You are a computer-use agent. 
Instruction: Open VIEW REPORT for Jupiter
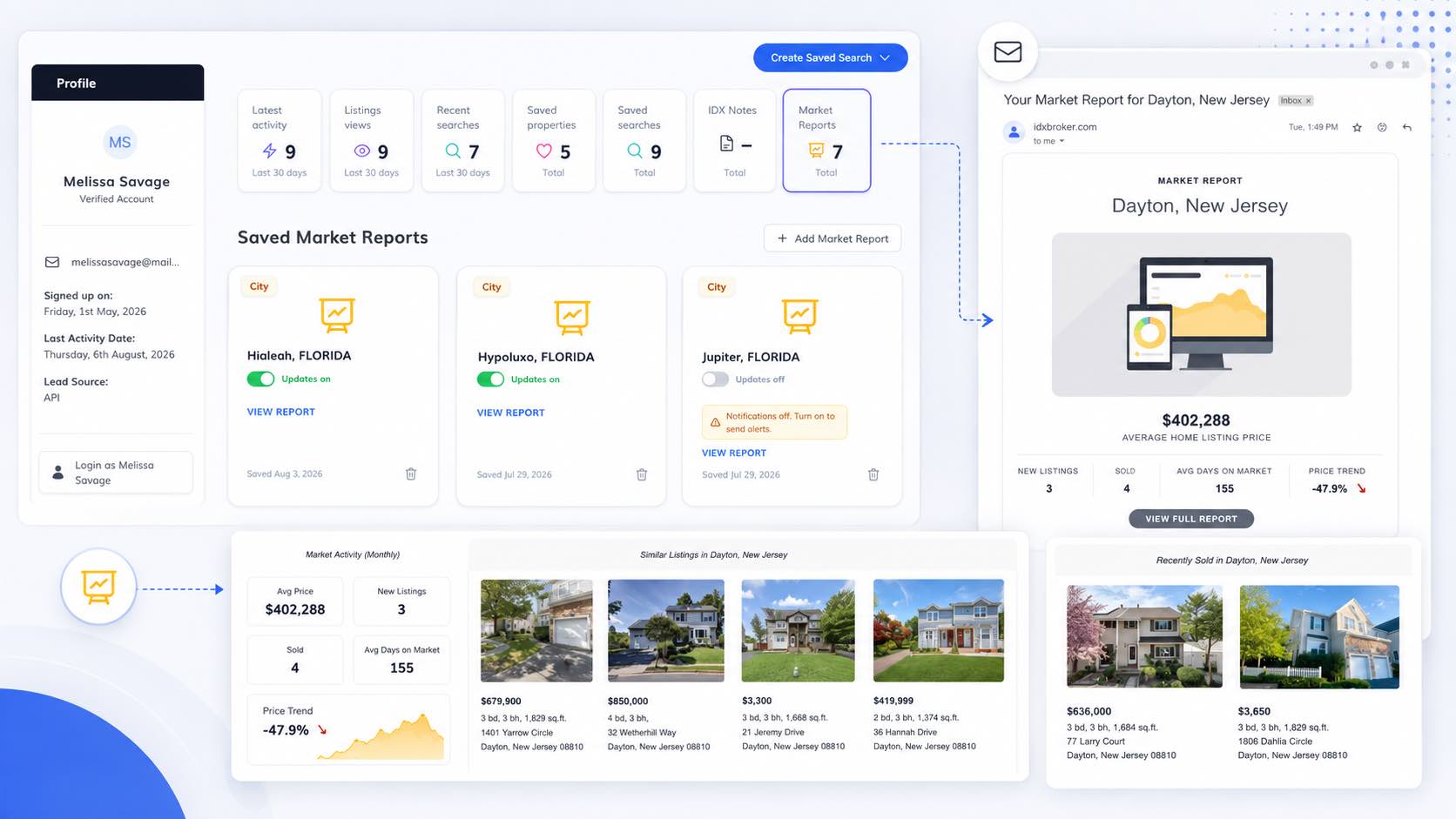(734, 453)
